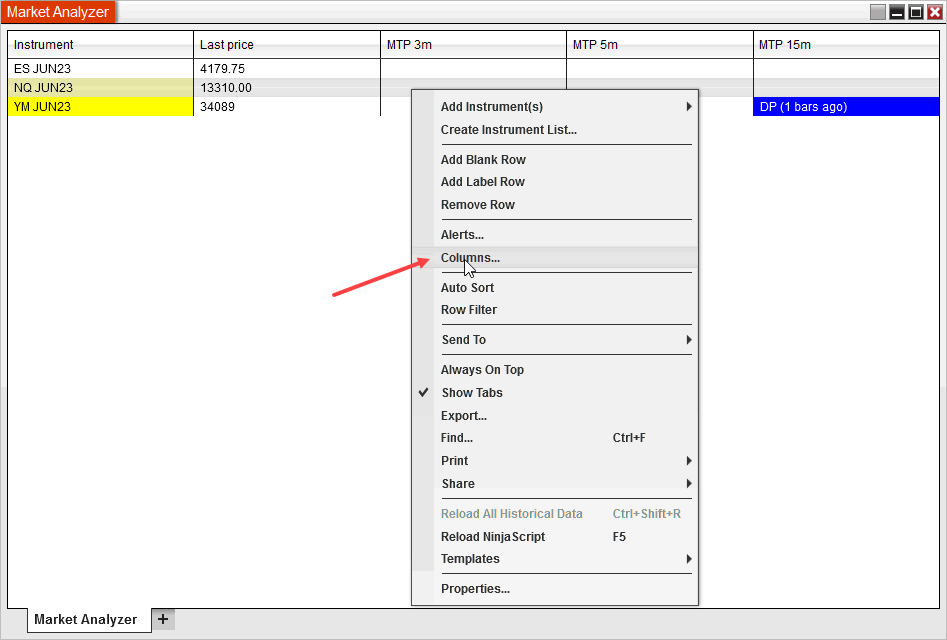Image resolution: width=947 pixels, height=640 pixels.
Task: Open a new tab with the plus icon
Action: [163, 619]
